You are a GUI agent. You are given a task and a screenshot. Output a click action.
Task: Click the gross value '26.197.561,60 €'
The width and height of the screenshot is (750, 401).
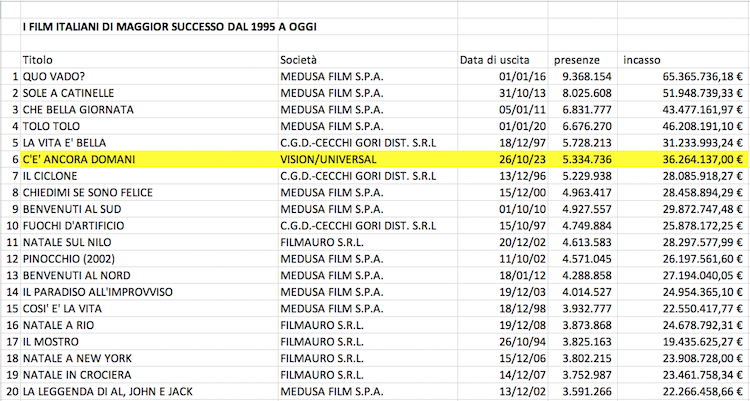tap(703, 259)
